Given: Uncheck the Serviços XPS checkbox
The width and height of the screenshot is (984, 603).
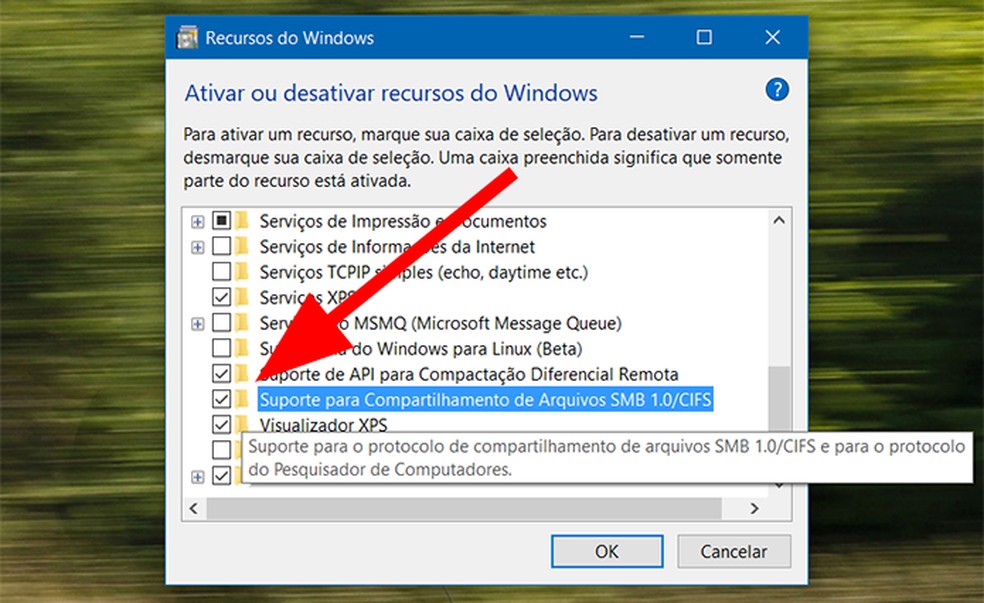Looking at the screenshot, I should click(222, 297).
